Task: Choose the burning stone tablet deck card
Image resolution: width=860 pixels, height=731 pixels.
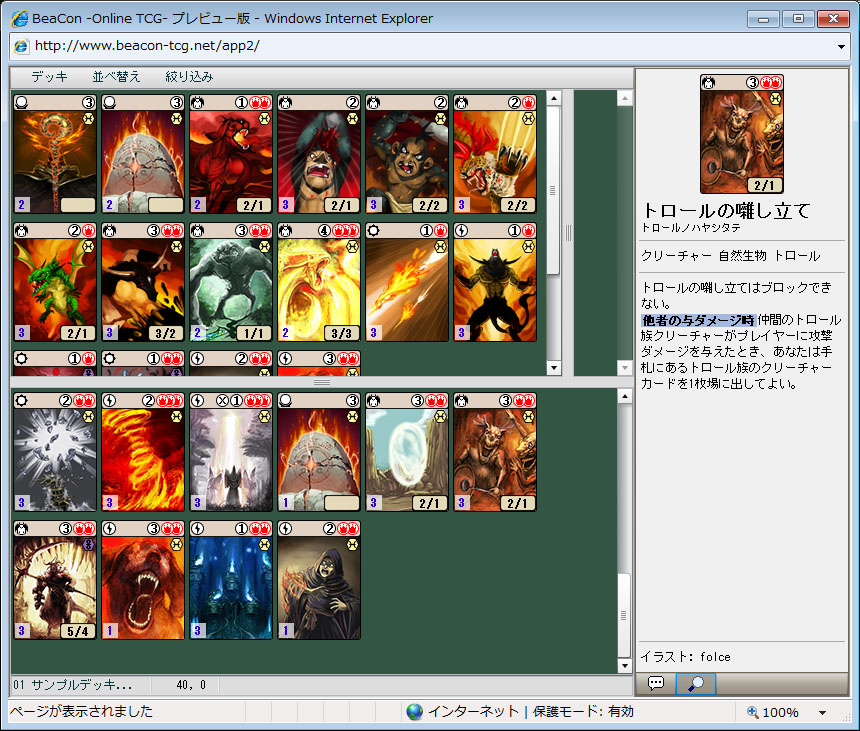Action: (x=319, y=452)
